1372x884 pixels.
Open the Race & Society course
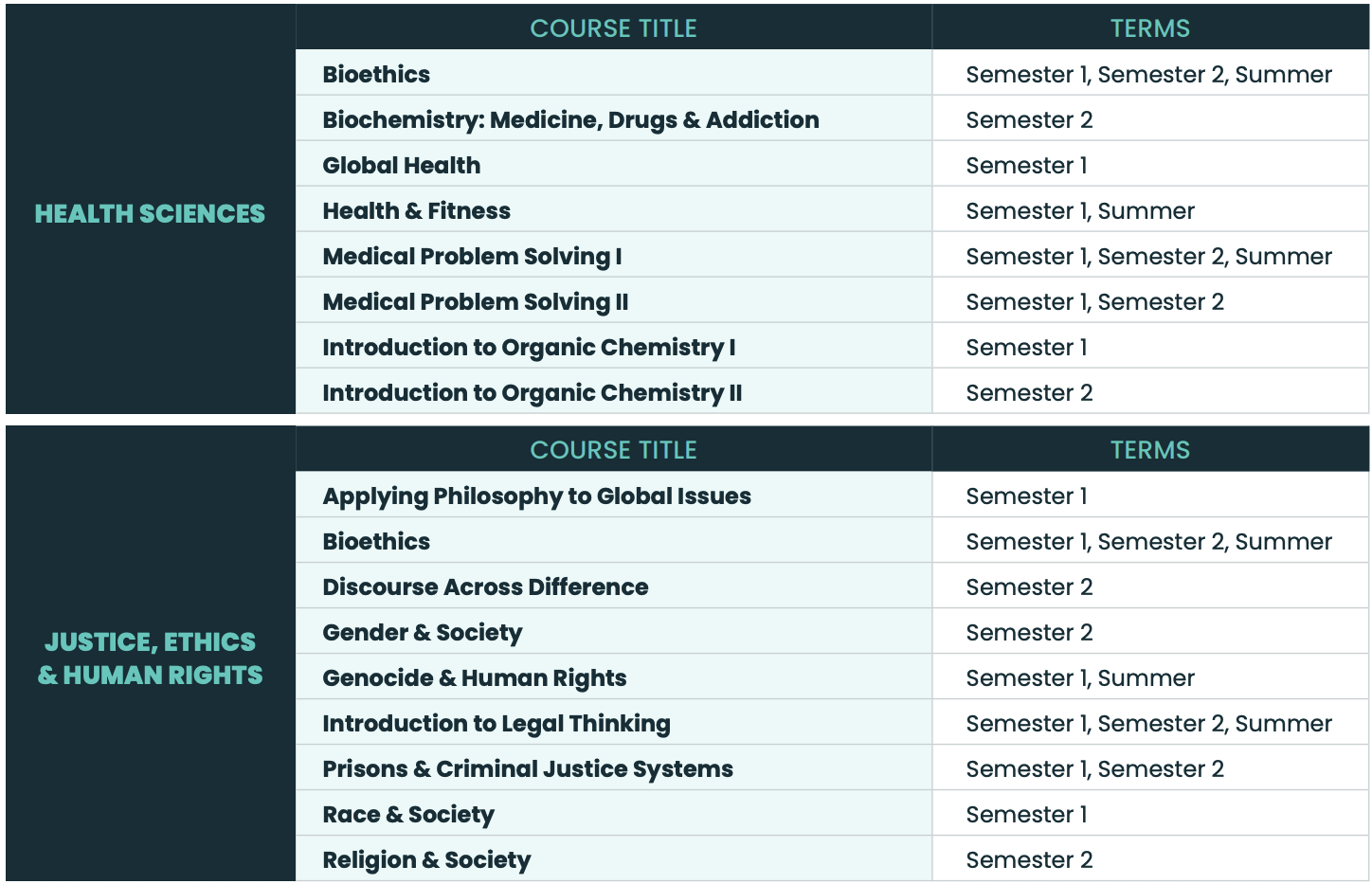click(x=407, y=815)
